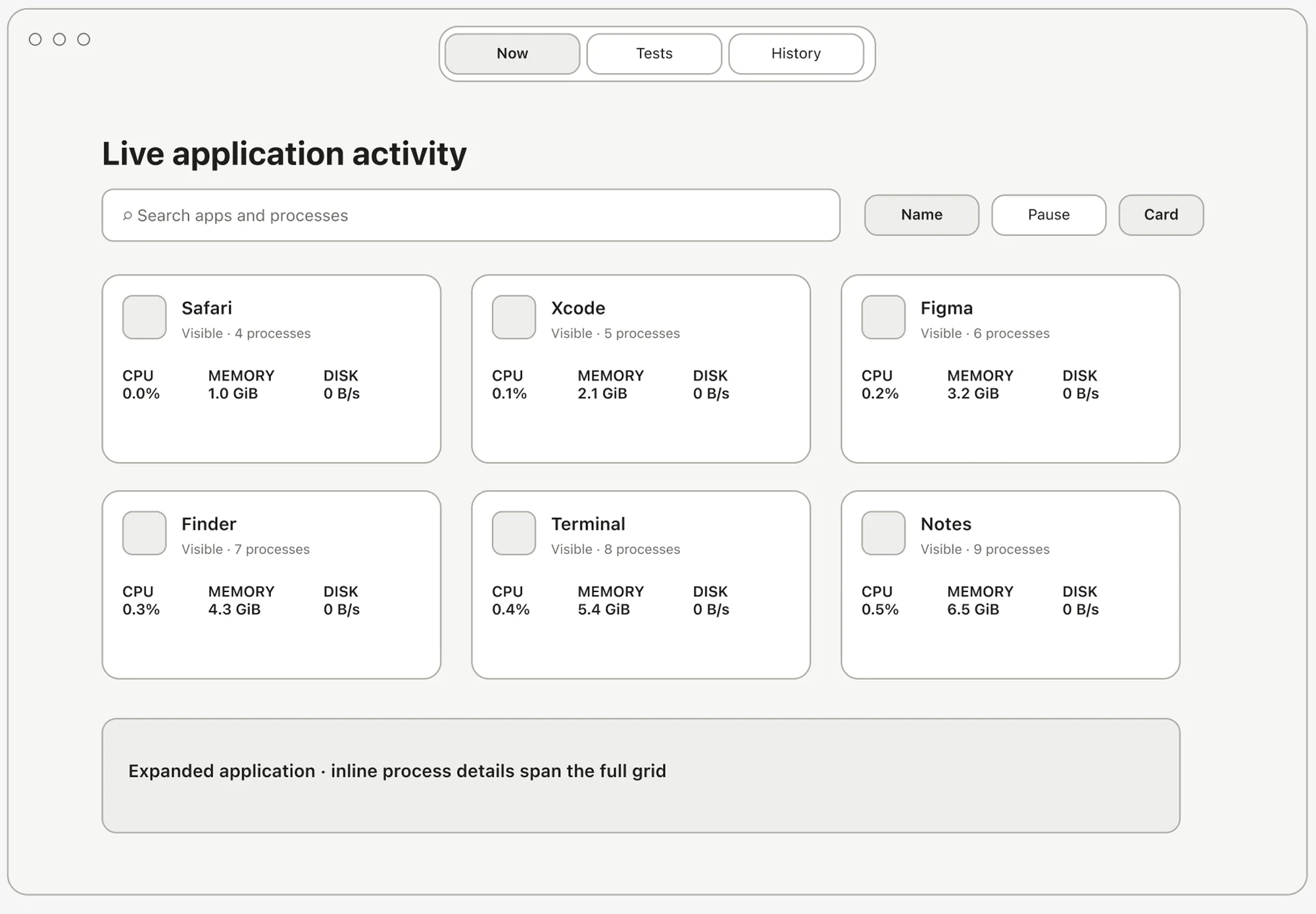Open the History tab
The width and height of the screenshot is (1316, 914).
click(x=796, y=54)
